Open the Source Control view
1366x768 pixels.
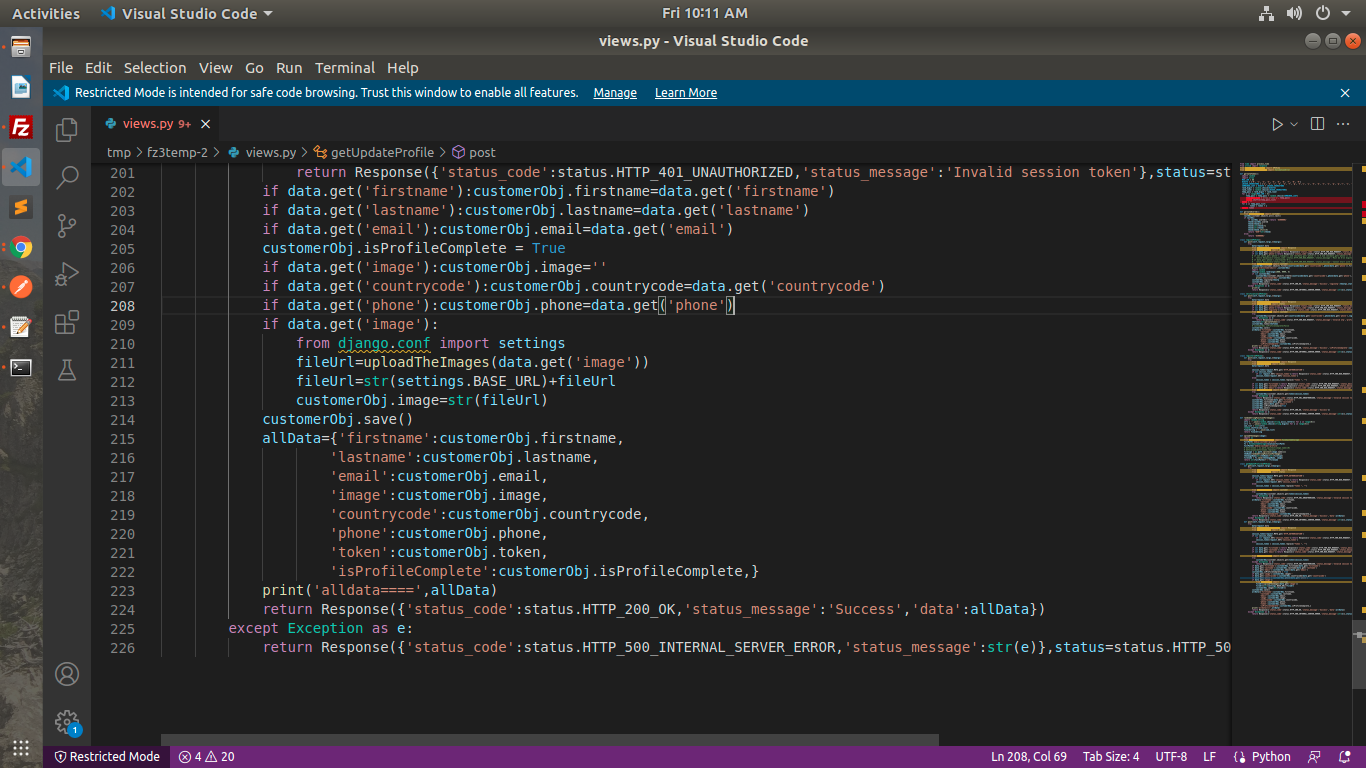pyautogui.click(x=67, y=226)
